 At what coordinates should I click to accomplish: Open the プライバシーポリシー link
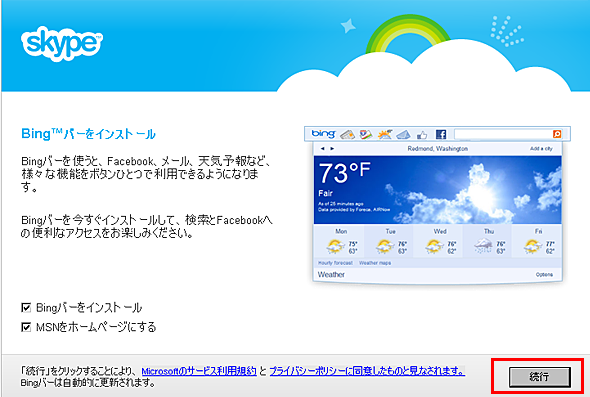pyautogui.click(x=367, y=371)
